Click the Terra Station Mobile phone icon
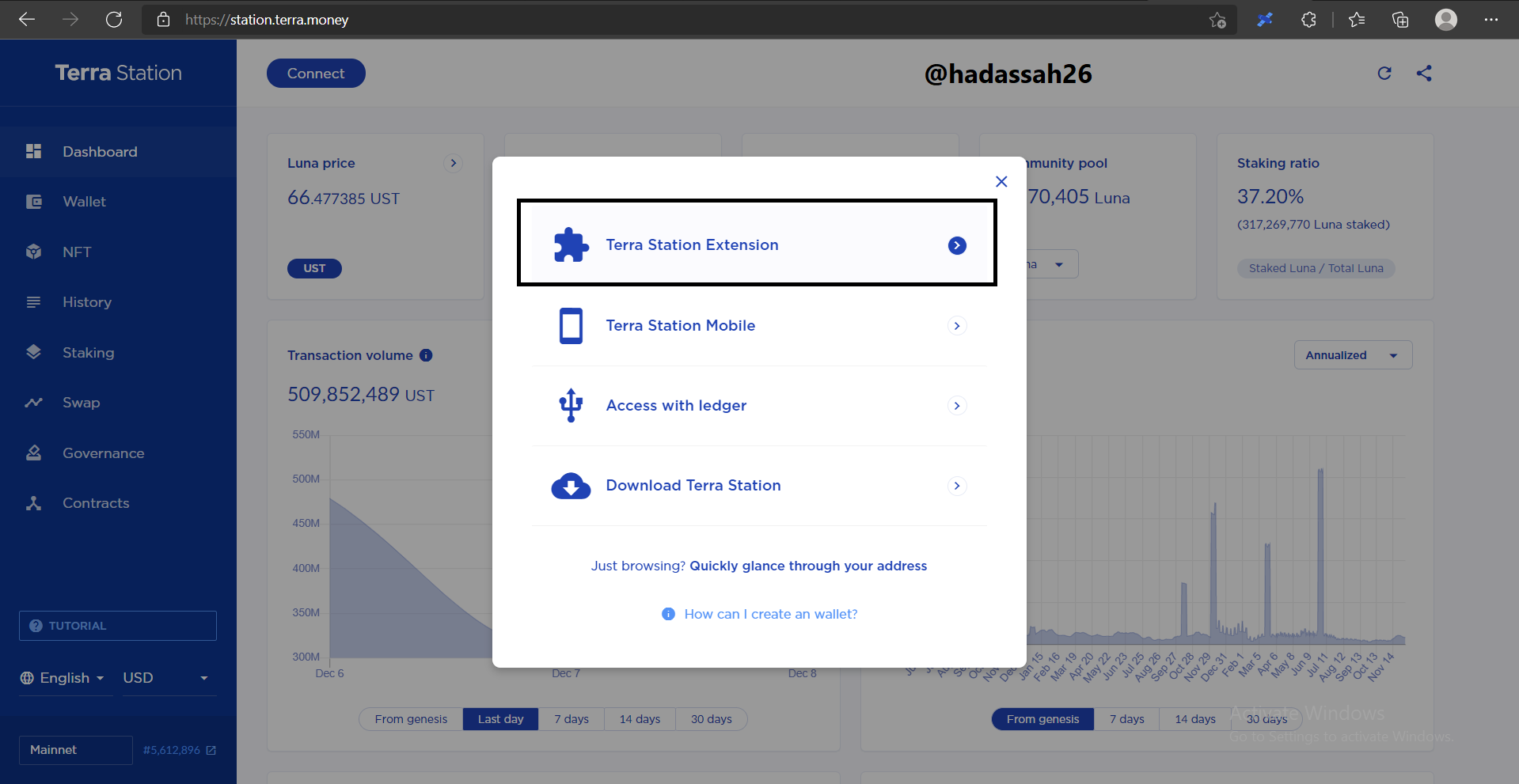 [571, 326]
